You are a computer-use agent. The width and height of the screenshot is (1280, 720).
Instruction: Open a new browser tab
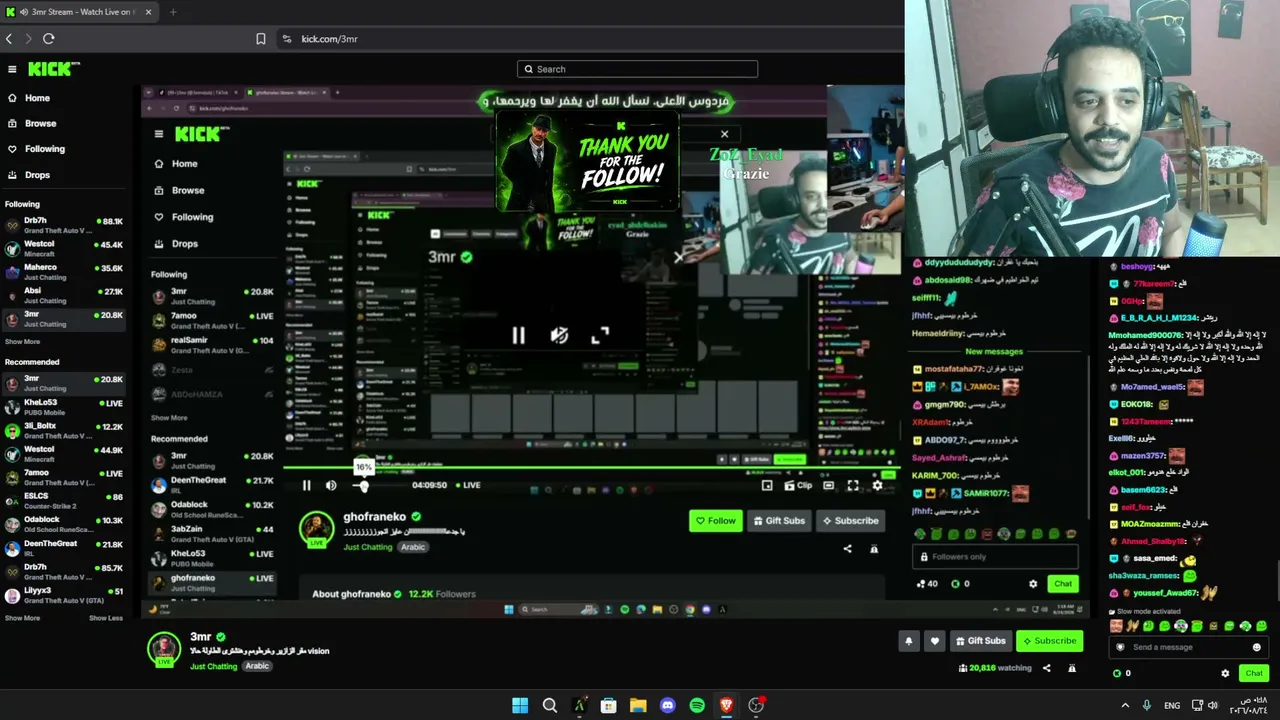(173, 12)
